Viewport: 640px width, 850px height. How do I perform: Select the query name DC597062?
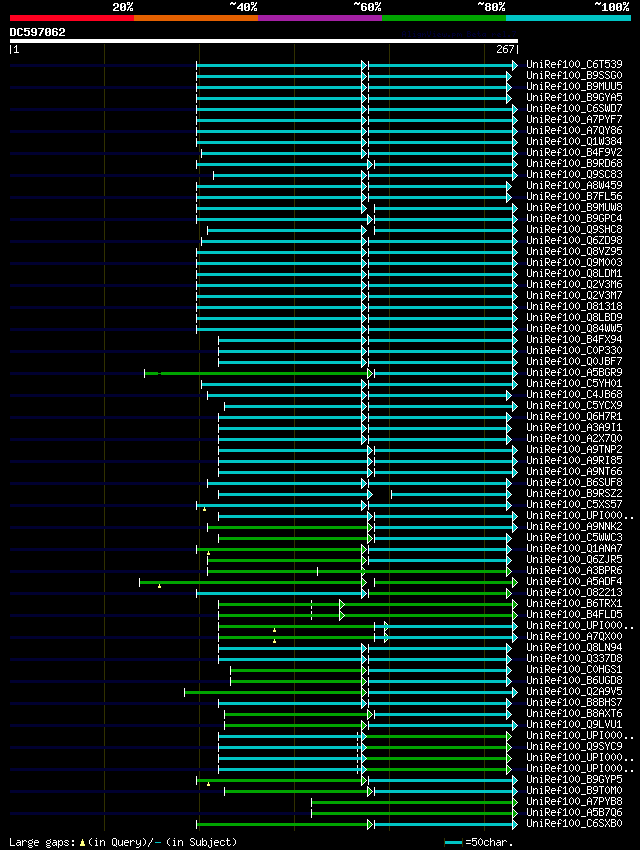(37, 32)
